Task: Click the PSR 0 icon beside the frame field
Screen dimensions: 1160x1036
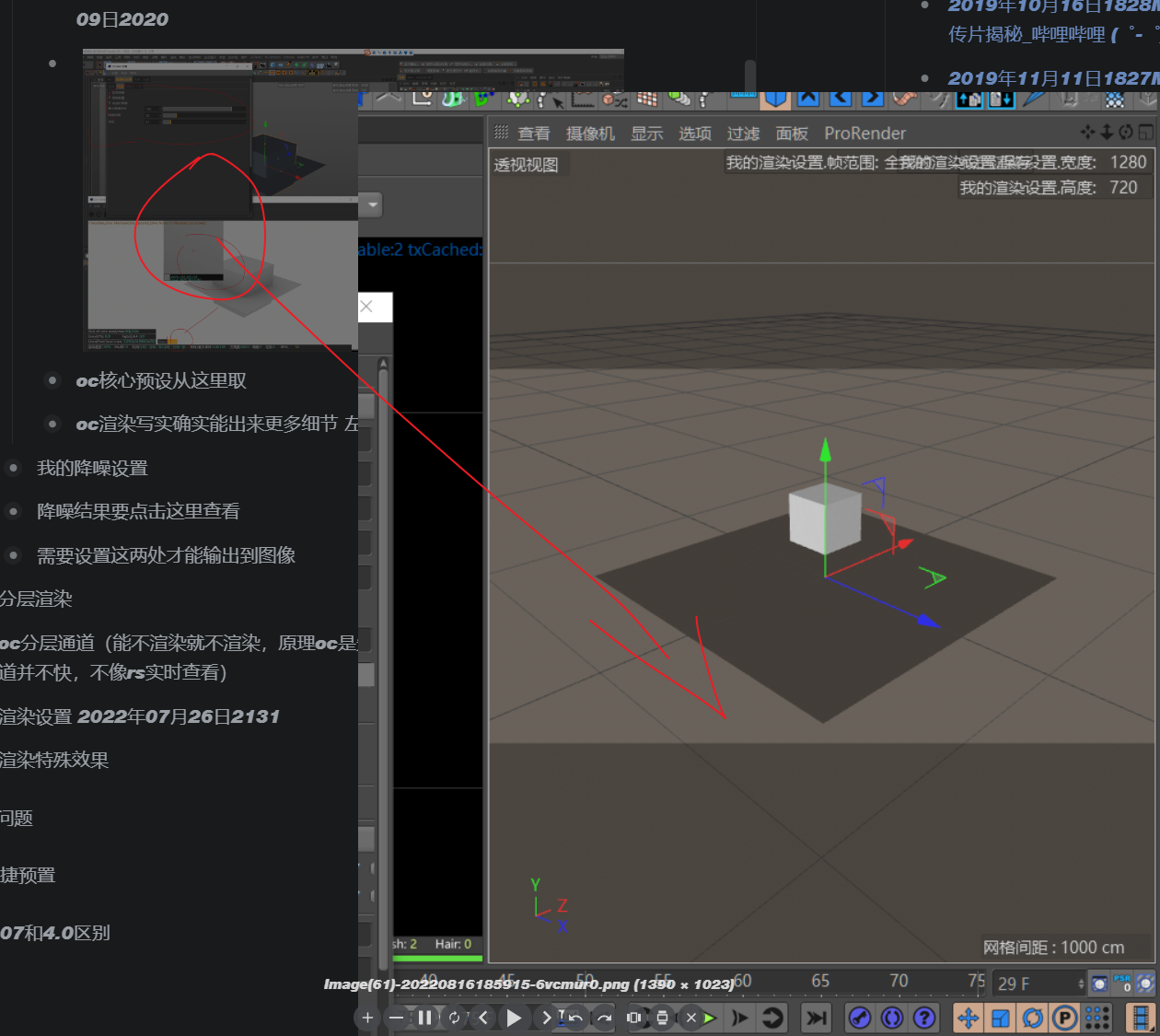Action: coord(1122,983)
